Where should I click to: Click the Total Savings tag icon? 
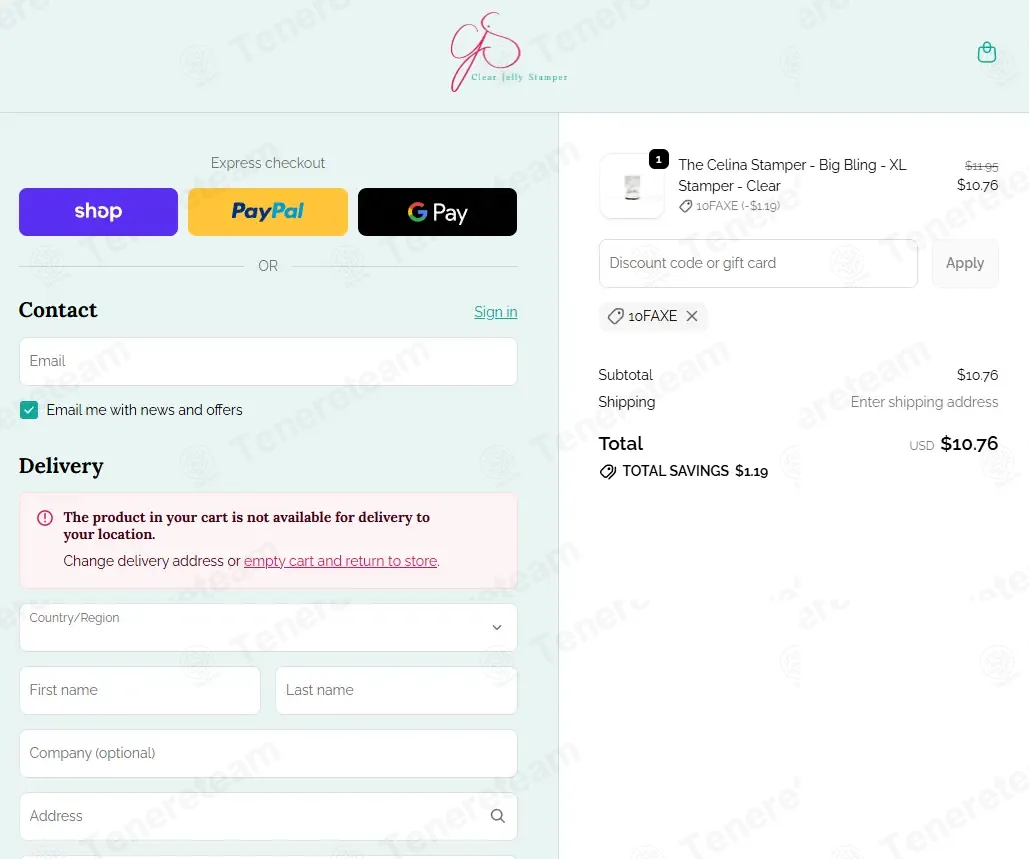[608, 471]
